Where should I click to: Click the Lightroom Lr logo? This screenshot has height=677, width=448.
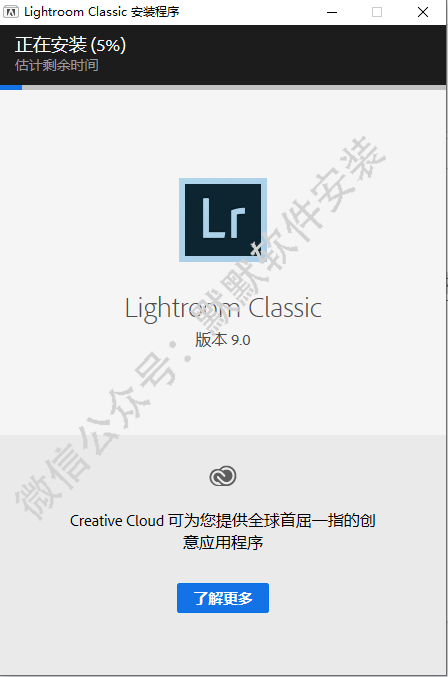click(223, 220)
